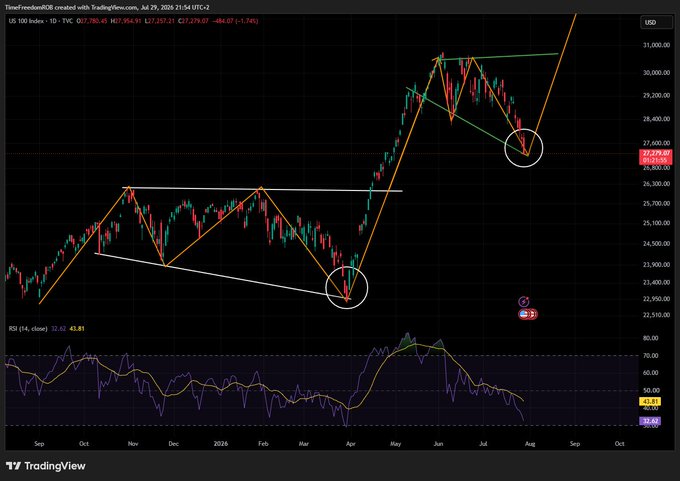
Task: Click the low value L27,257.21
Action: [160, 21]
